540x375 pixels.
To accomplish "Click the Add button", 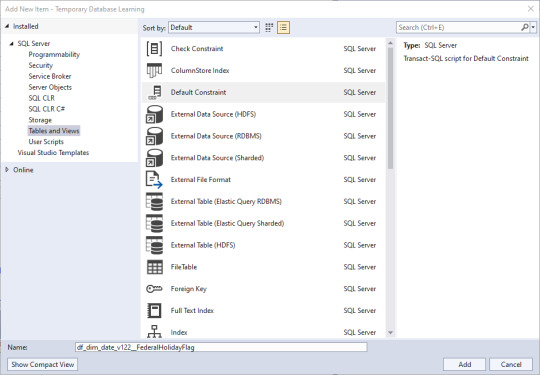I will coord(464,364).
